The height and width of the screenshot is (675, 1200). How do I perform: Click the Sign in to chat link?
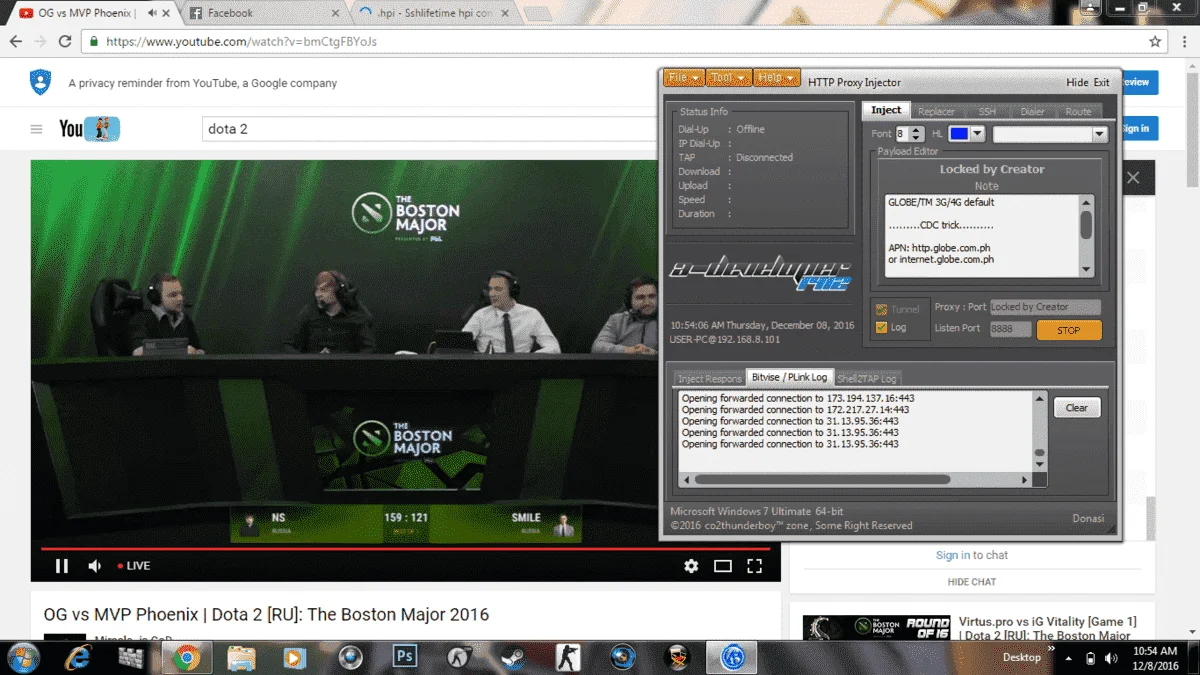tap(972, 555)
